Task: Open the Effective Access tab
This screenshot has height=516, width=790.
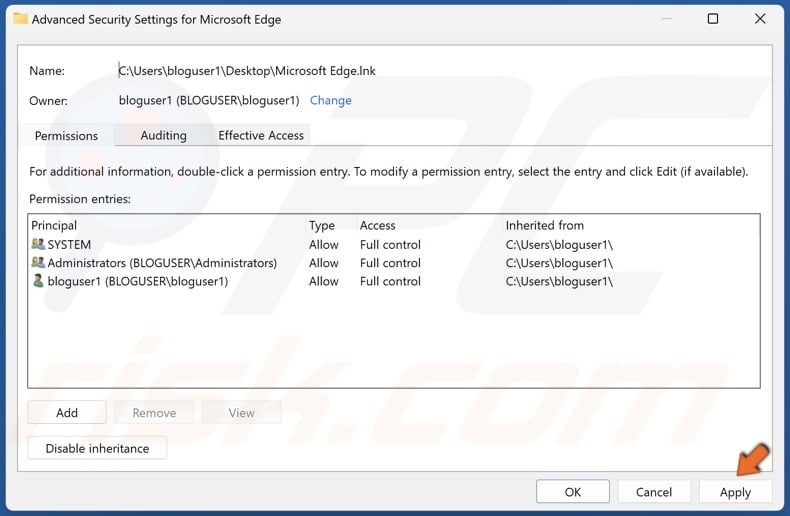Action: point(261,135)
